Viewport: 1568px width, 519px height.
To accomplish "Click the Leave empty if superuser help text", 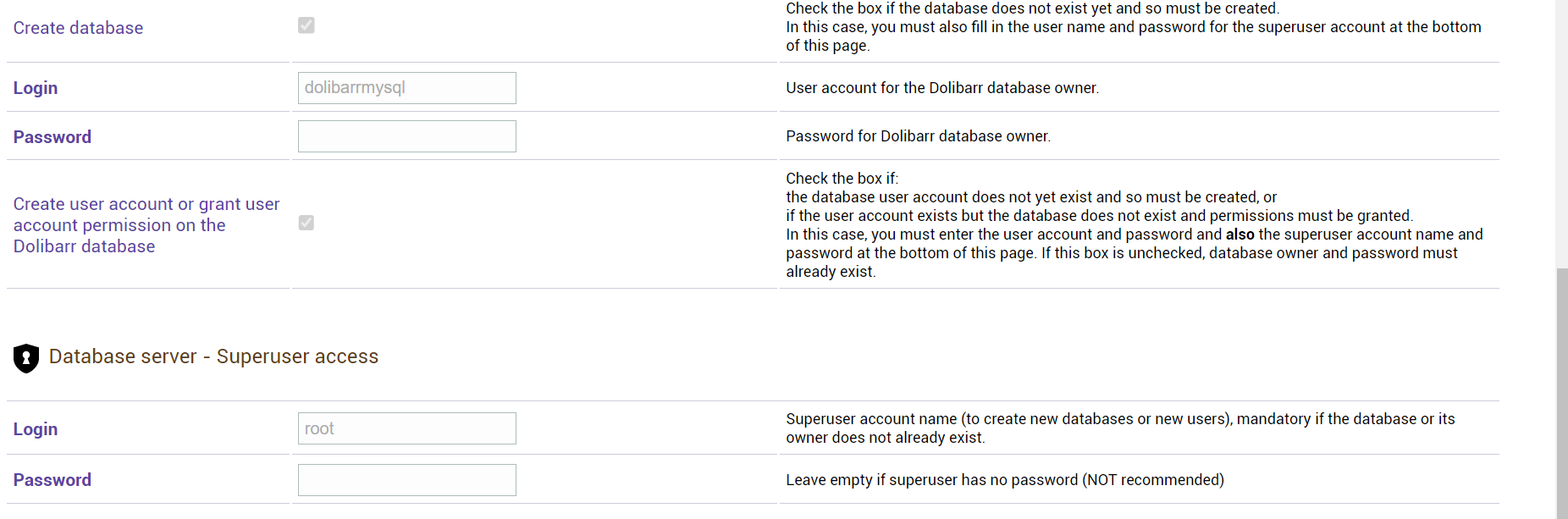I will tap(1005, 480).
